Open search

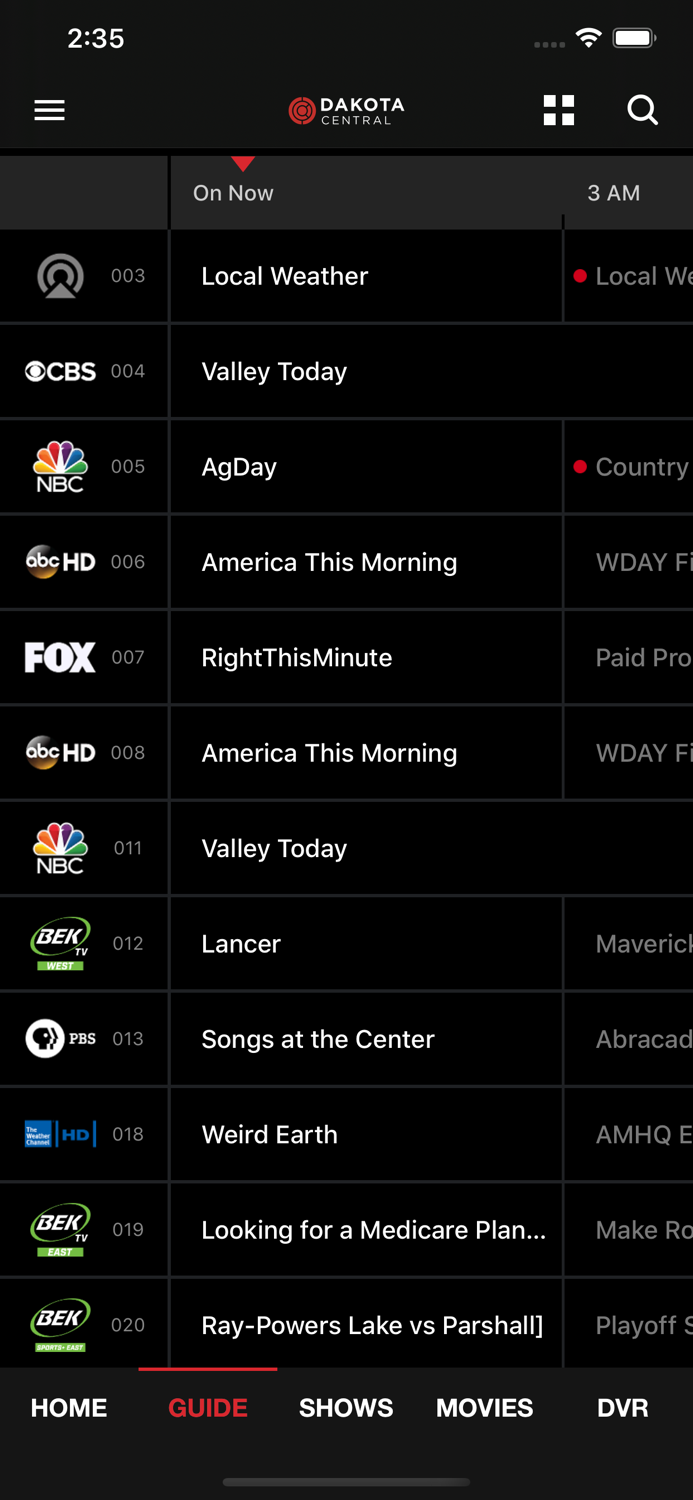642,110
